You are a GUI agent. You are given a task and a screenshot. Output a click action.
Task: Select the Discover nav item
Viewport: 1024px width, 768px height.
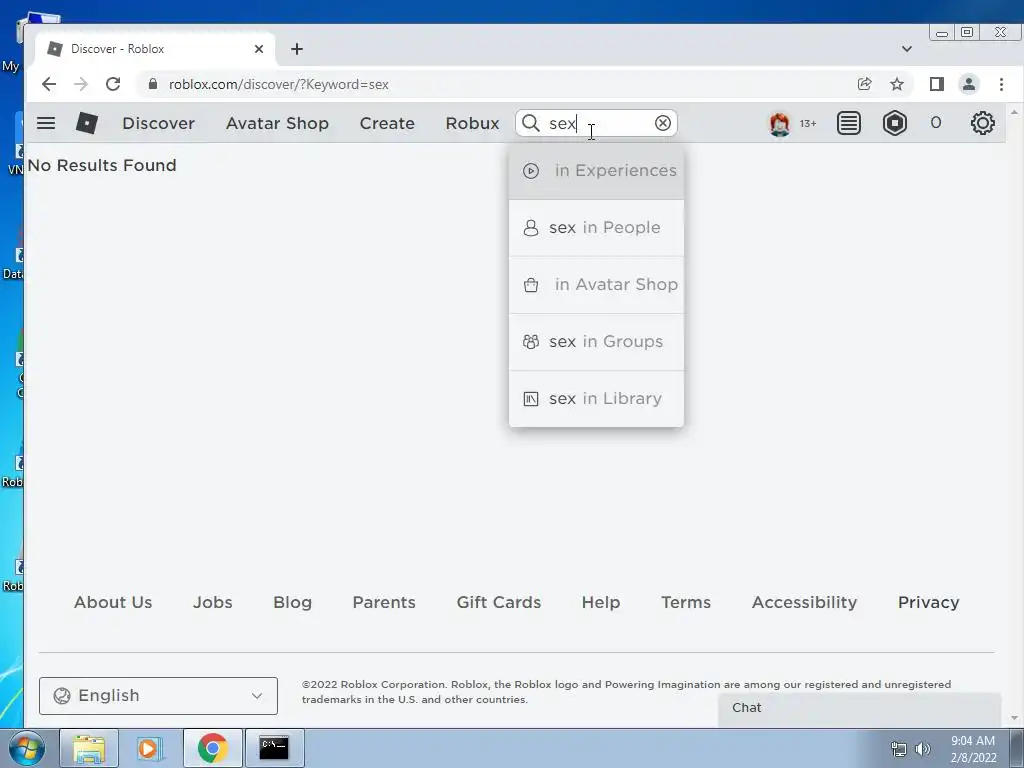coord(158,123)
